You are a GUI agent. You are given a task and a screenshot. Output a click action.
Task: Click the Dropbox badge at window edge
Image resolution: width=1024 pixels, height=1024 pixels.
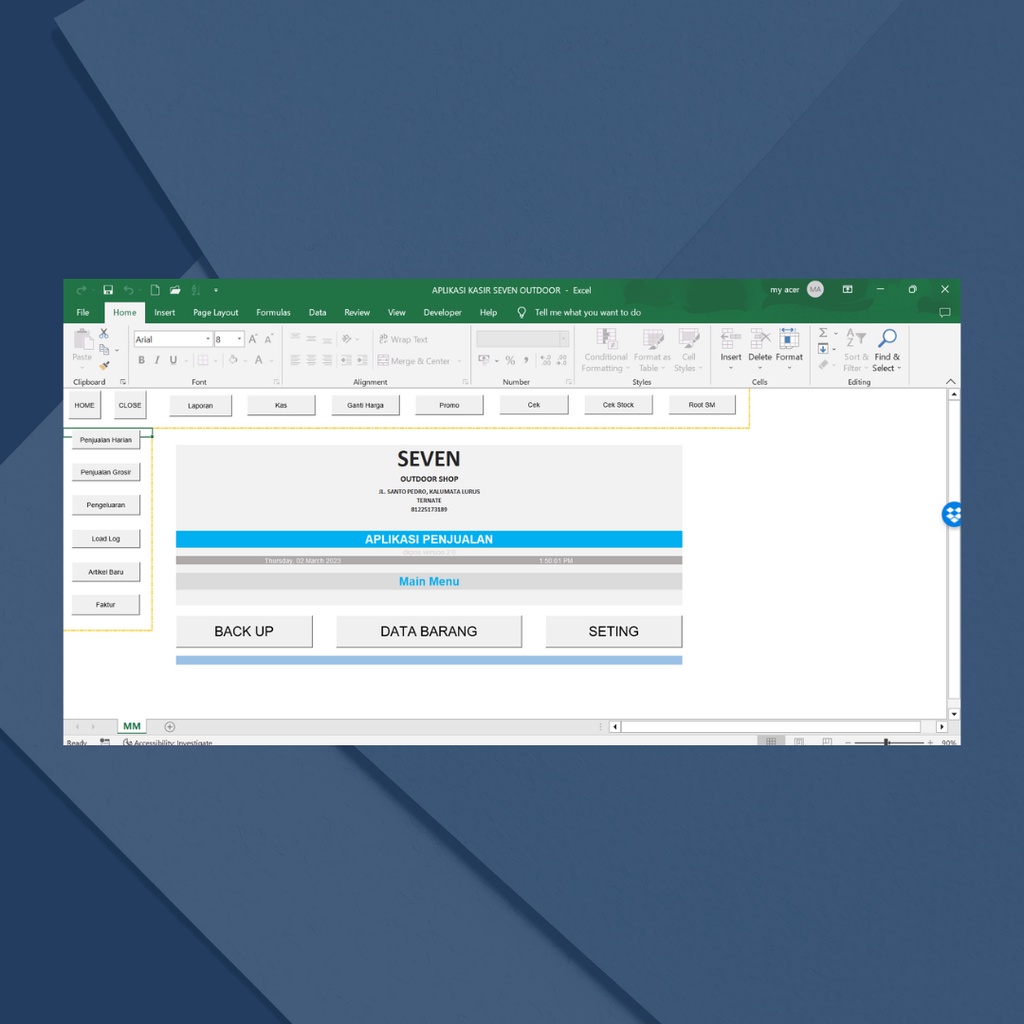point(952,515)
